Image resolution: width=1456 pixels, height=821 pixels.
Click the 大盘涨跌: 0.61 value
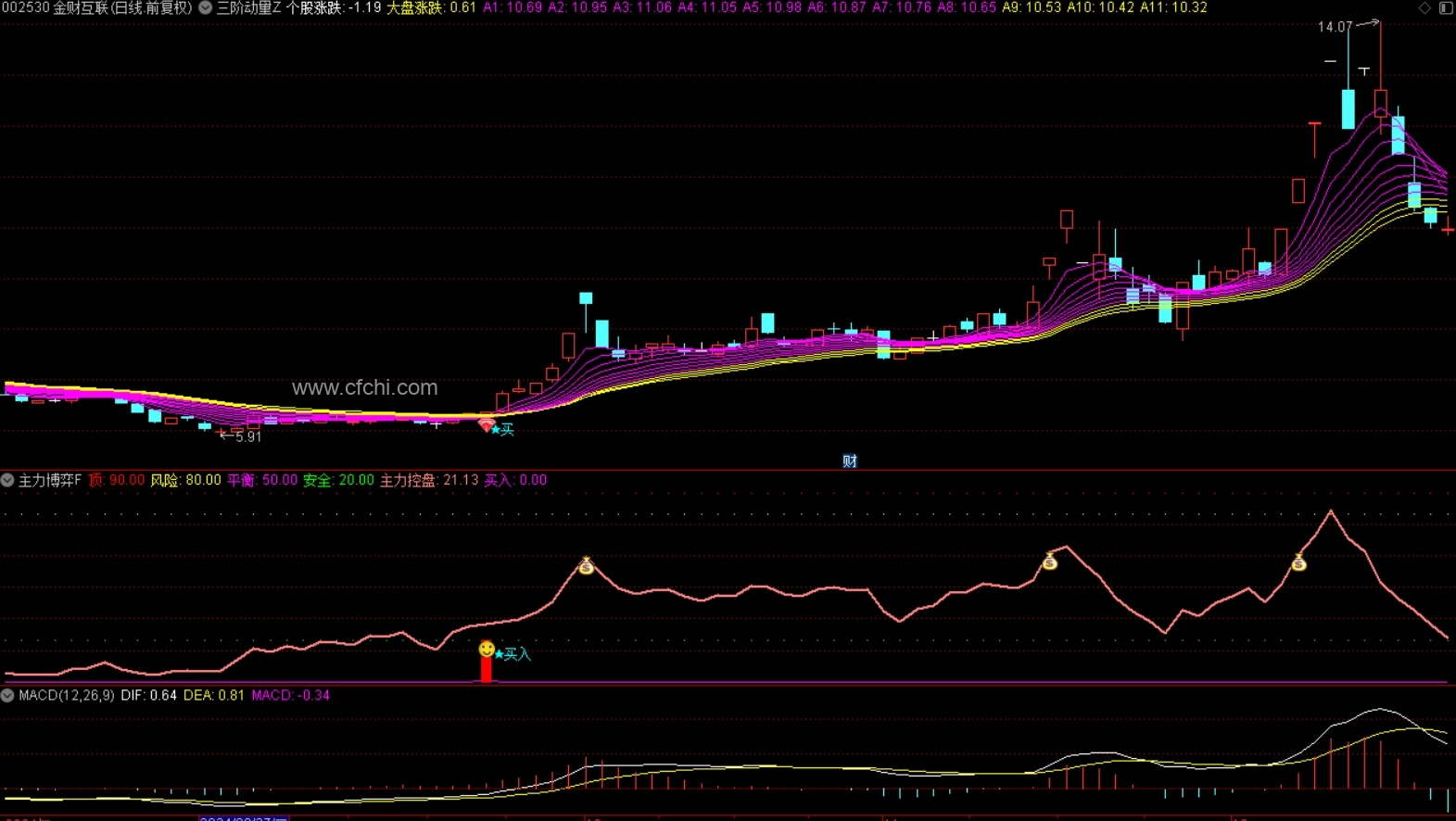(x=431, y=7)
